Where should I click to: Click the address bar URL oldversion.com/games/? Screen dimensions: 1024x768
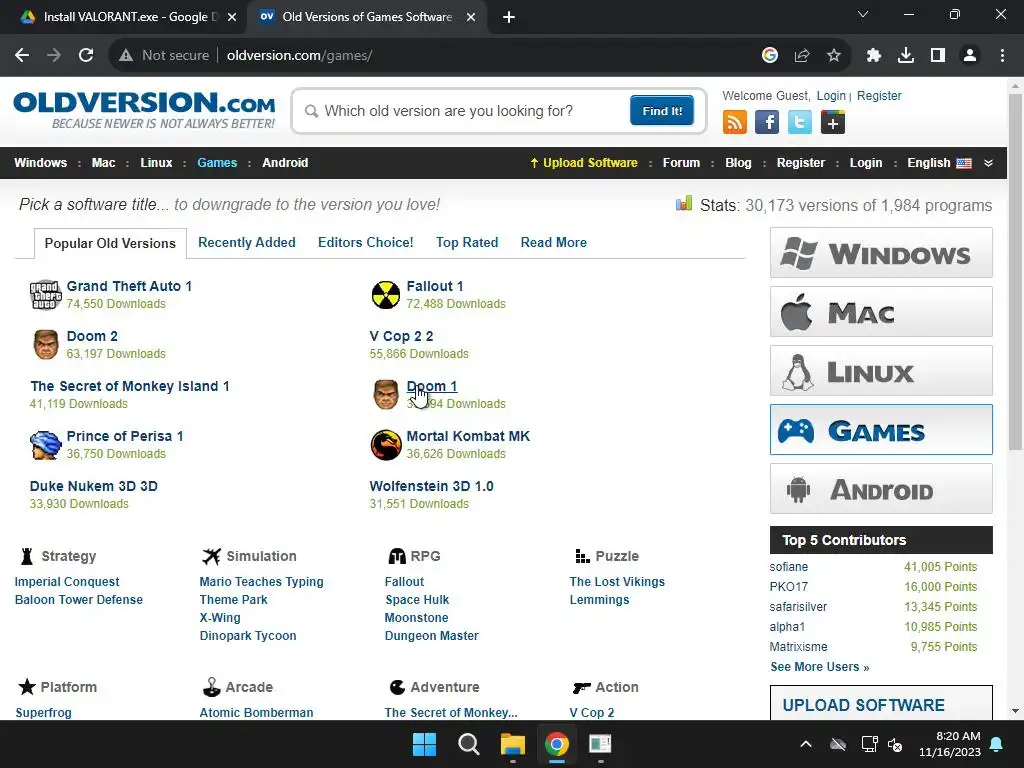tap(299, 56)
